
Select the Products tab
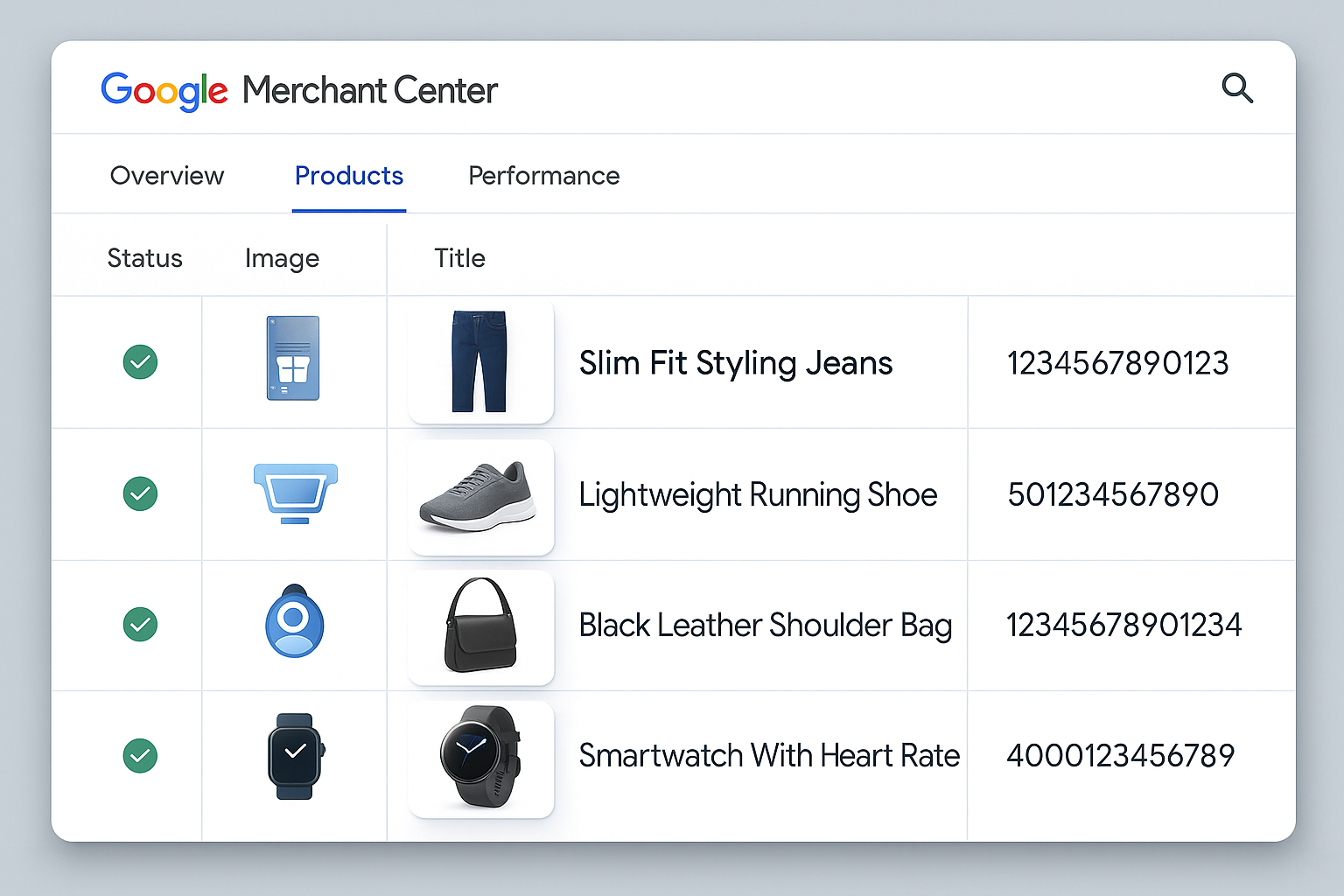point(348,176)
